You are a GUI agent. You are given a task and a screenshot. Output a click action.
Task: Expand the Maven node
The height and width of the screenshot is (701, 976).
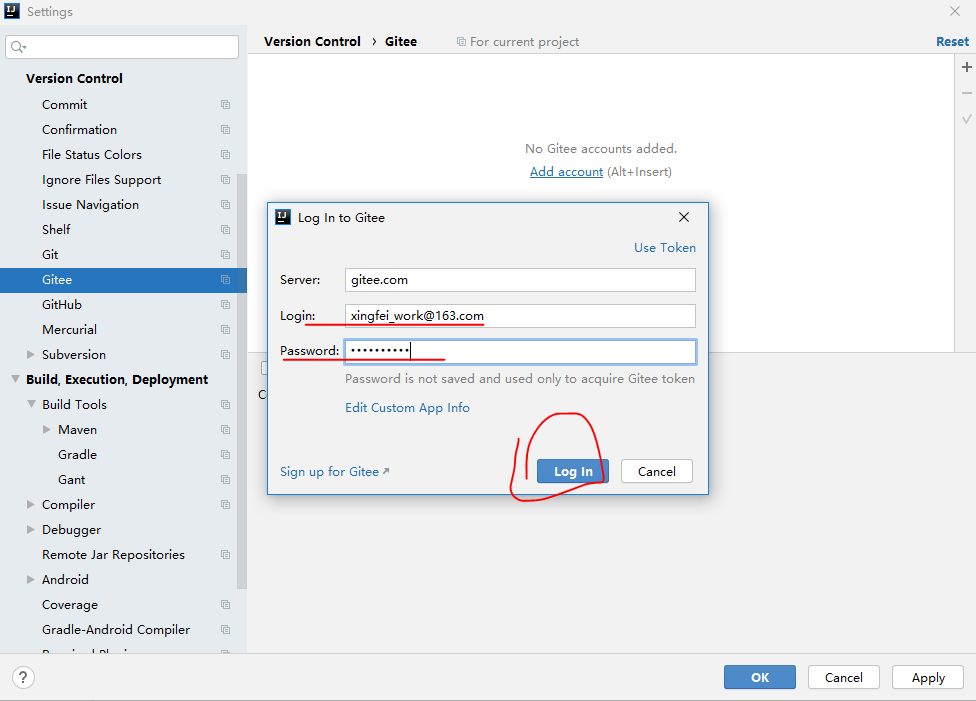47,430
